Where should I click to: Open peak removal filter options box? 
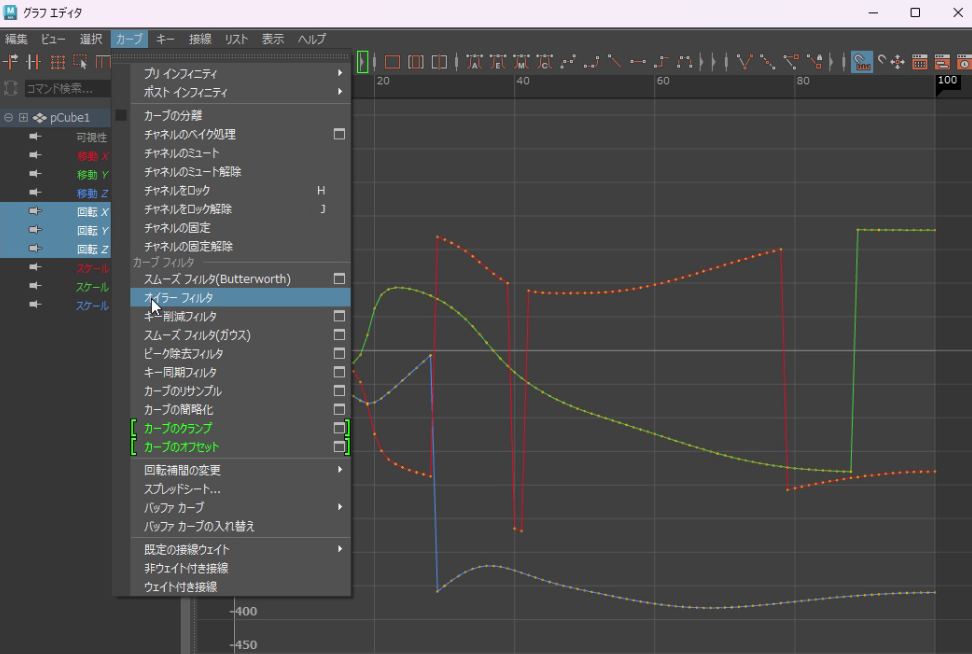pyautogui.click(x=339, y=353)
